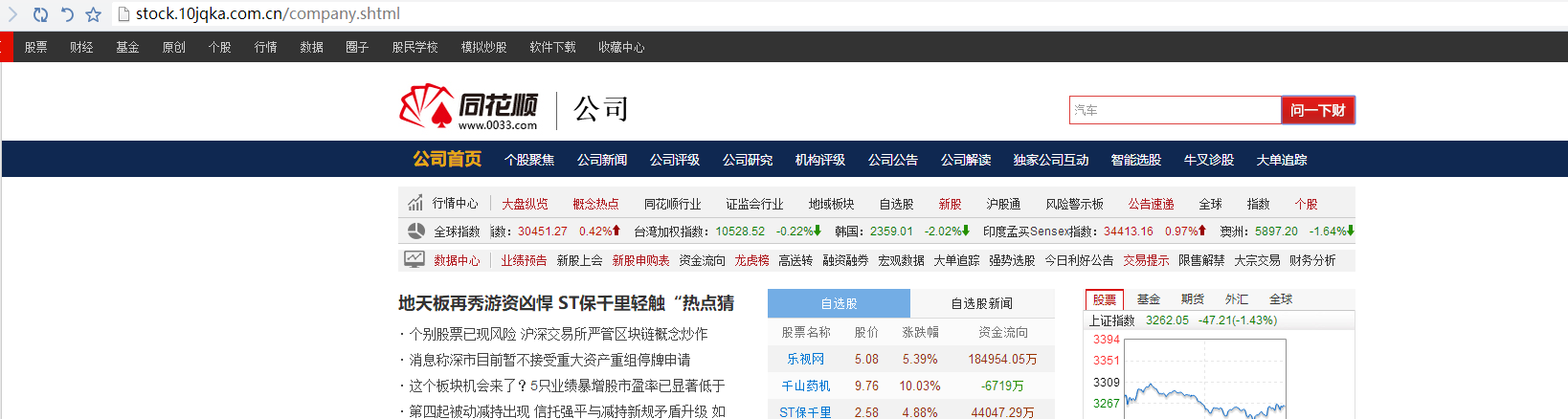Open 模拟炒股 in the top menu
1568x419 pixels.
point(483,47)
